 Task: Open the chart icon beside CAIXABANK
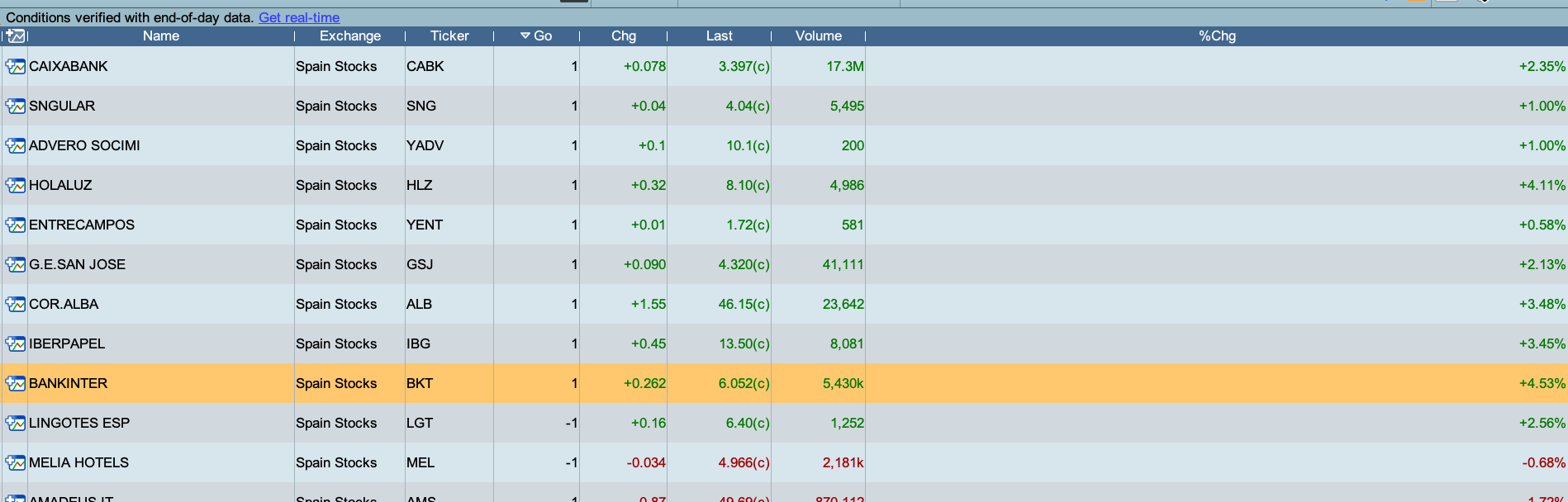[15, 66]
